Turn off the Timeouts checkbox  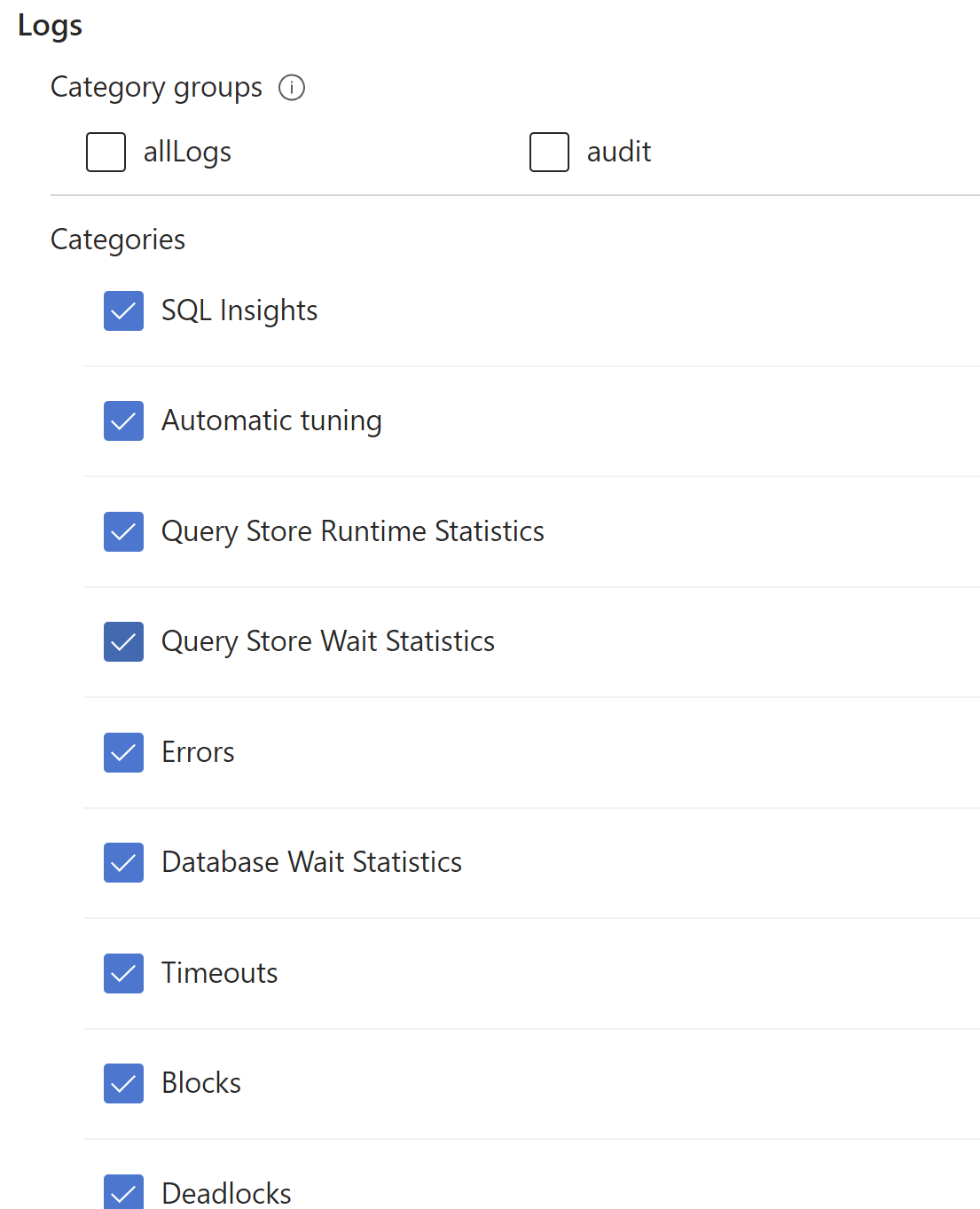click(123, 973)
